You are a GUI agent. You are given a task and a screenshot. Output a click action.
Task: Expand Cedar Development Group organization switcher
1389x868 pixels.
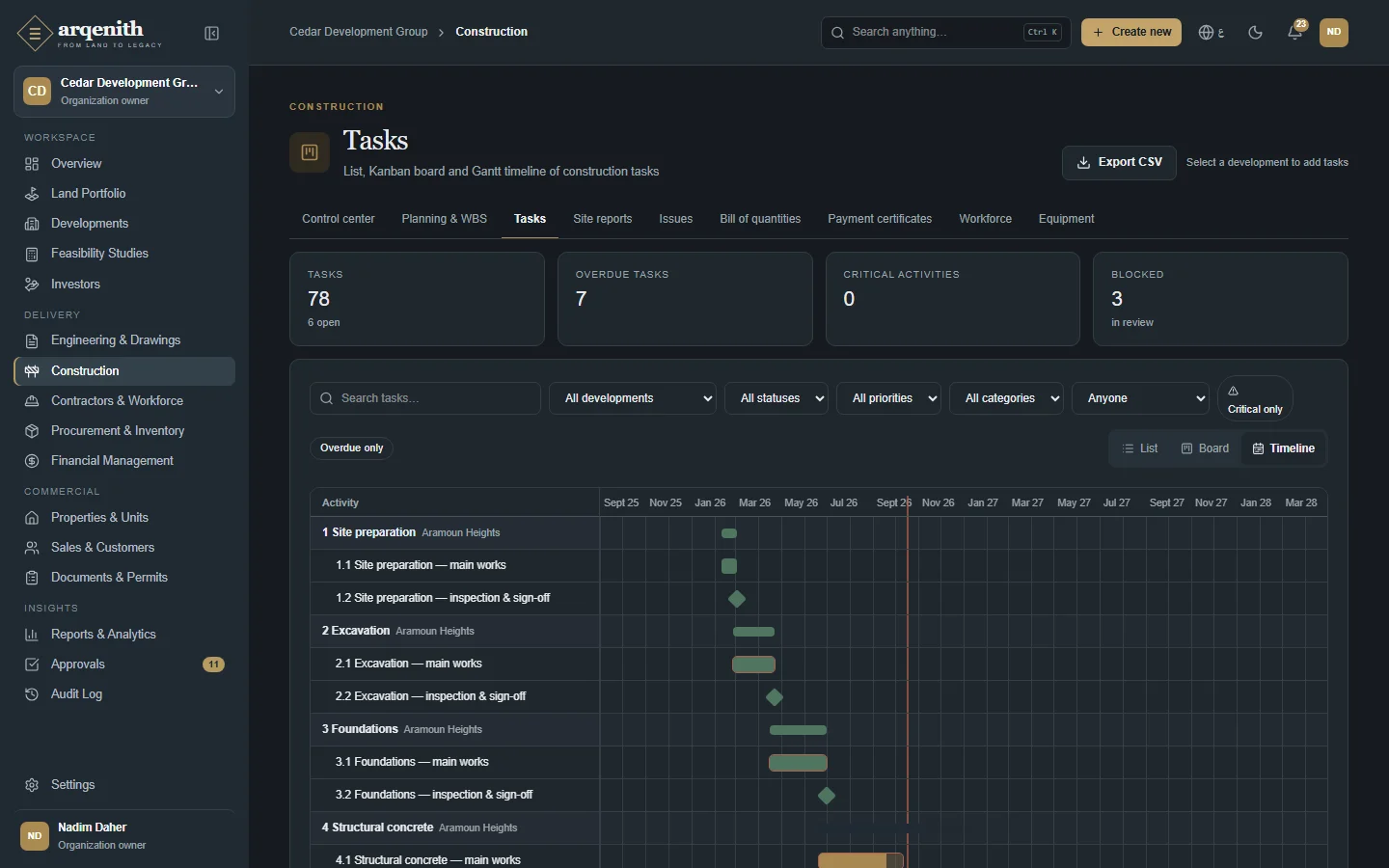pos(124,92)
